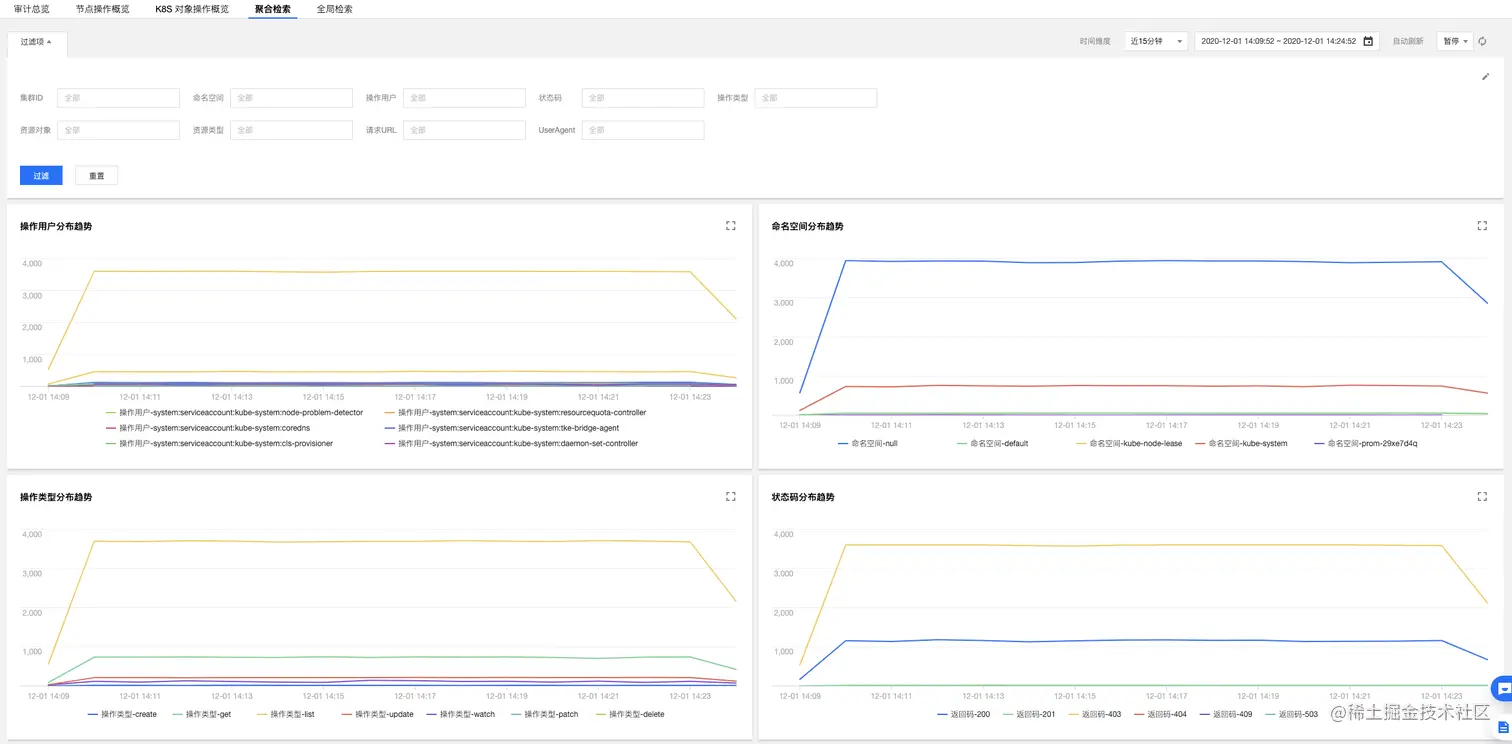
Task: Open the 资源对象 filter field
Action: coord(118,130)
